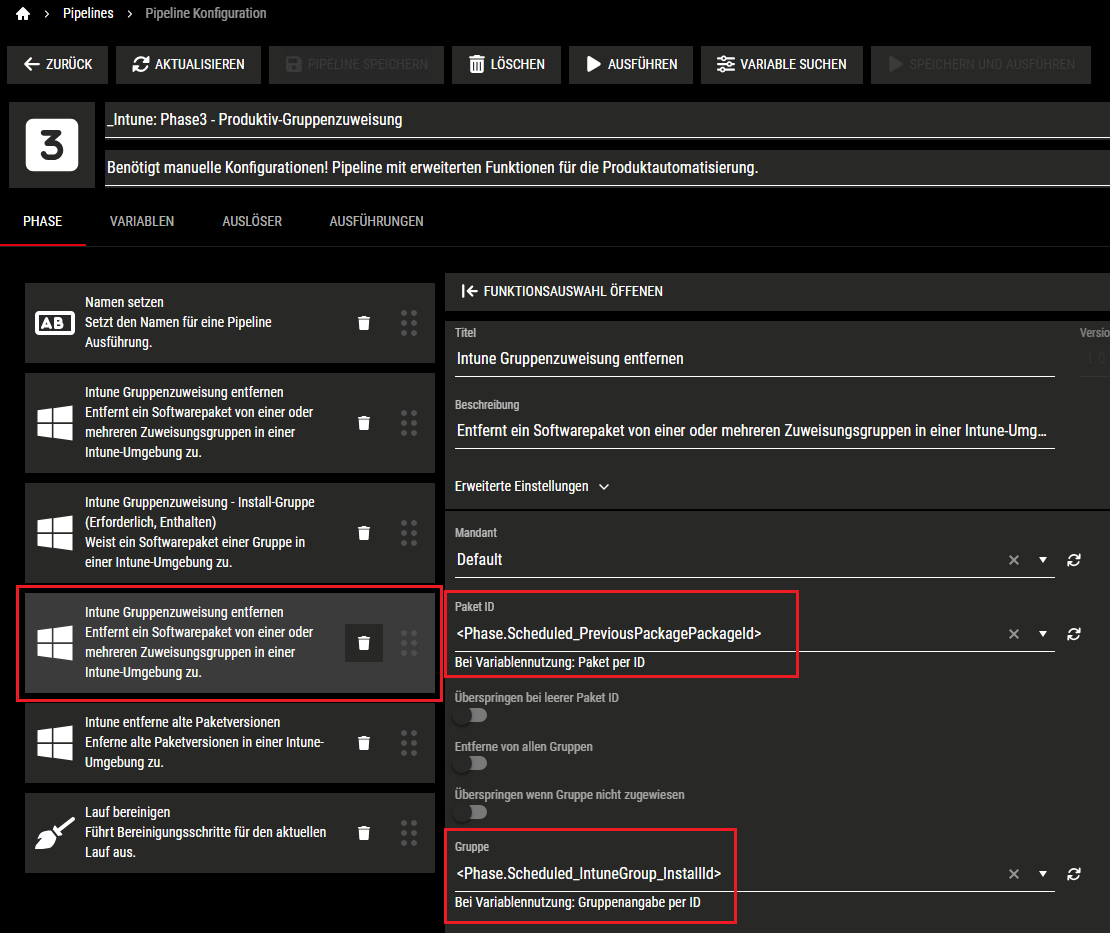Delete the 'Namen setzen' step via trash icon
1110x933 pixels.
click(x=364, y=322)
